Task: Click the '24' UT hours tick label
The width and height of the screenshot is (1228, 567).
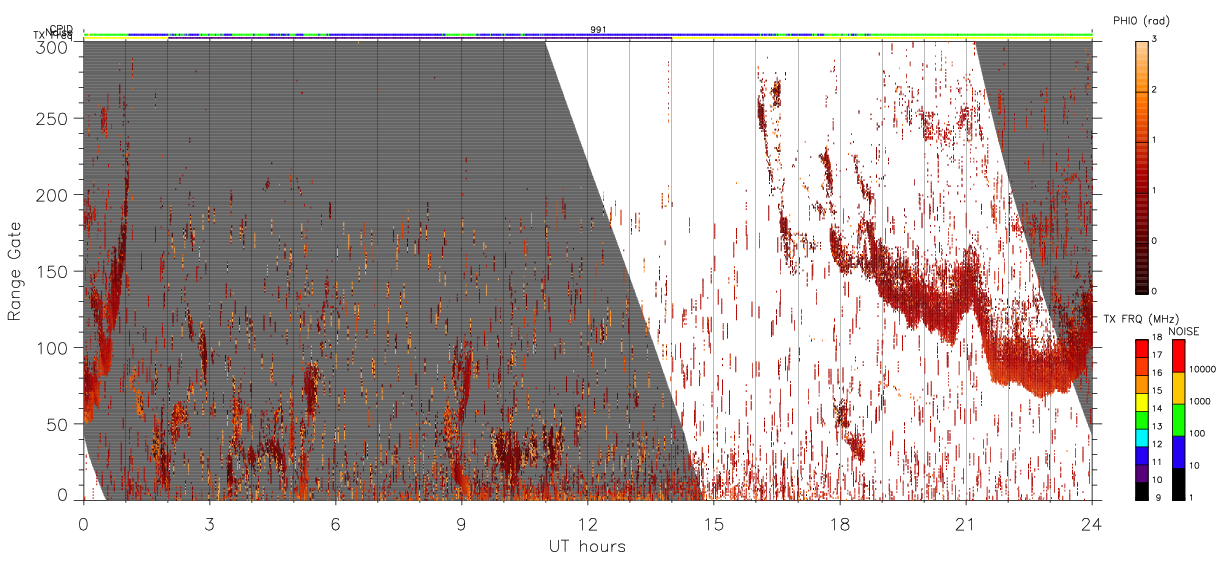Action: coord(1092,523)
